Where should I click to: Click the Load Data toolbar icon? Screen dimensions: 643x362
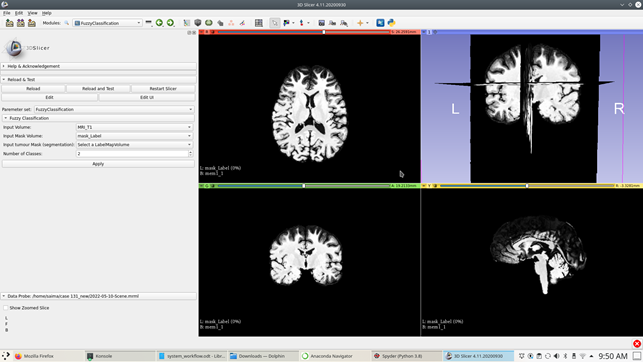[x=9, y=23]
